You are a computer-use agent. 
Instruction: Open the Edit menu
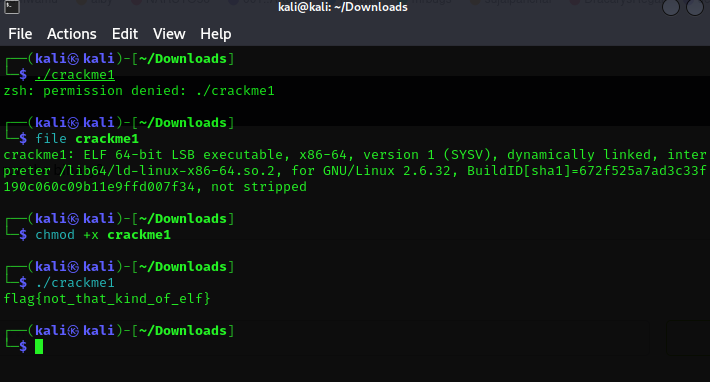pos(125,34)
